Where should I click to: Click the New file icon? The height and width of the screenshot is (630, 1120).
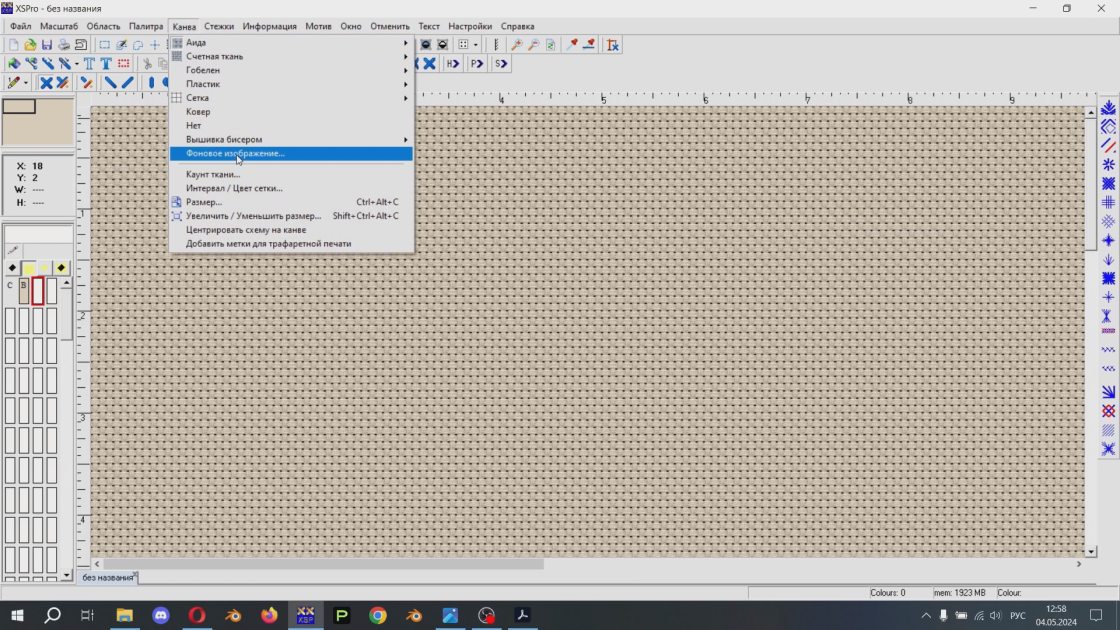(x=14, y=45)
